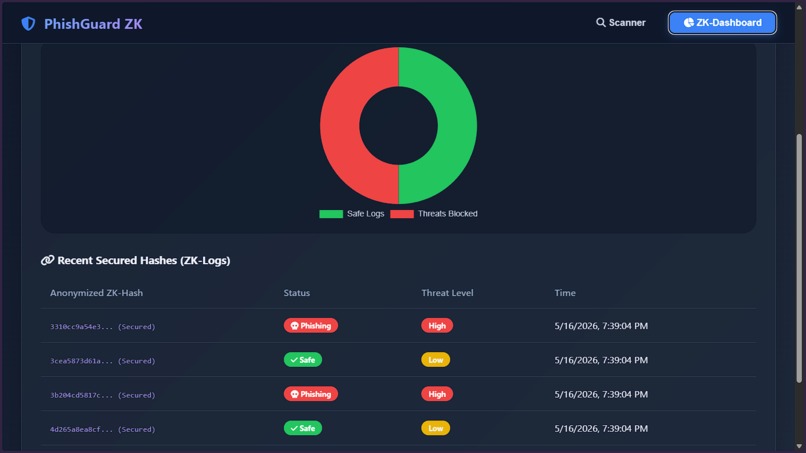The image size is (806, 453).
Task: Click Low threat badge in the 4d265a8ea8cf row
Action: [435, 428]
